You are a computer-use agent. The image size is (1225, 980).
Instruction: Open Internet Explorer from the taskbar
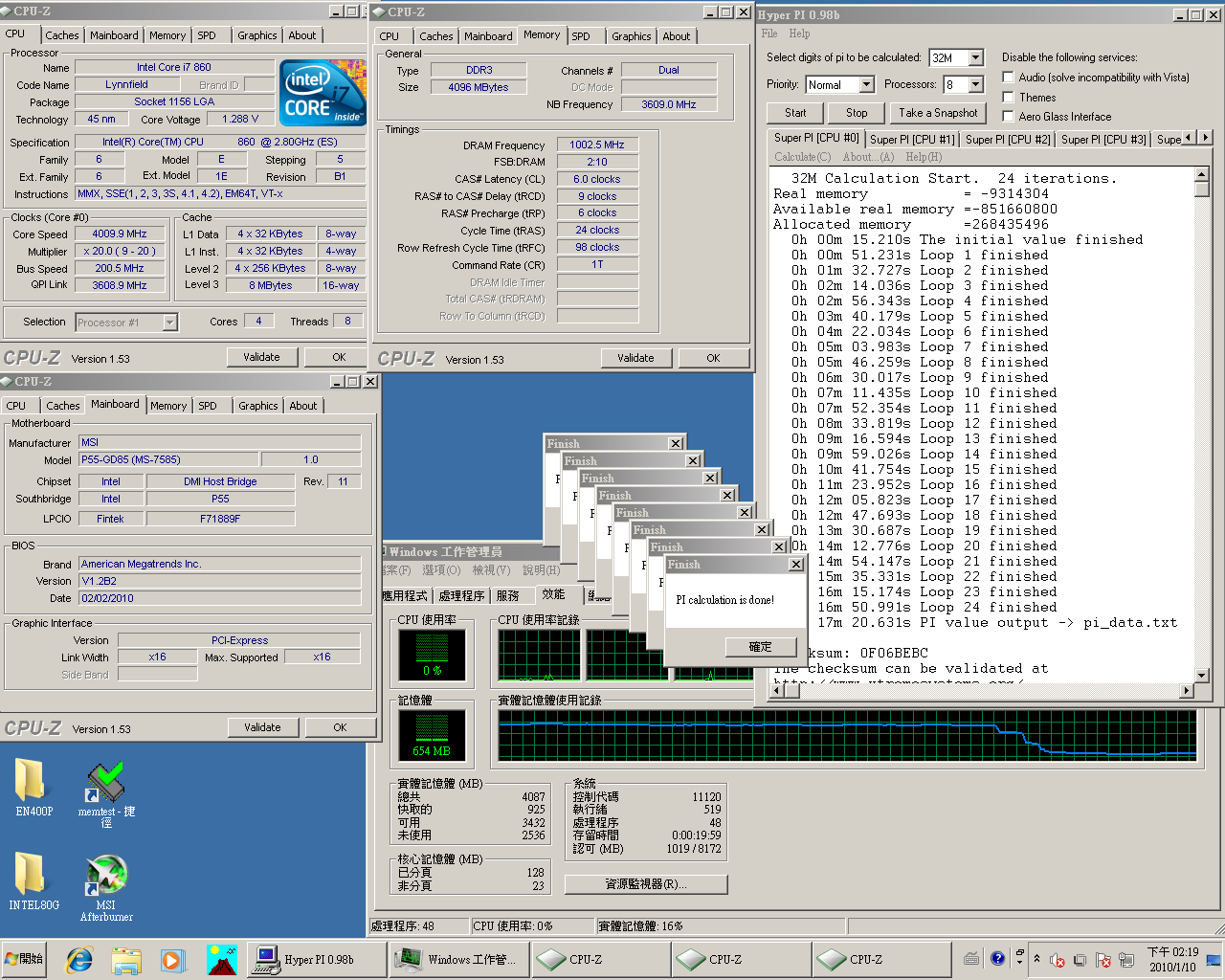(x=79, y=959)
